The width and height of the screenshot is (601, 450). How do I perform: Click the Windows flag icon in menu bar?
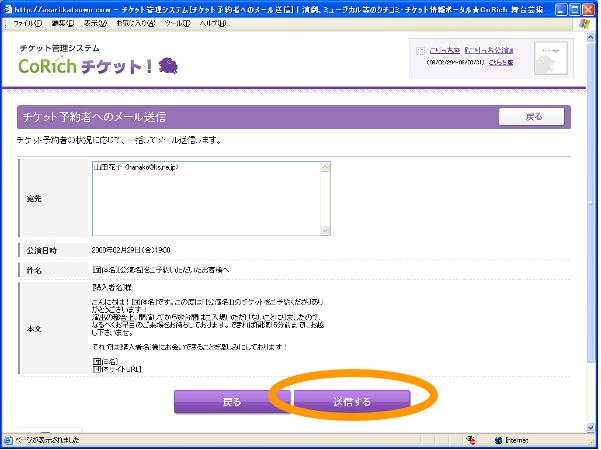(x=584, y=22)
